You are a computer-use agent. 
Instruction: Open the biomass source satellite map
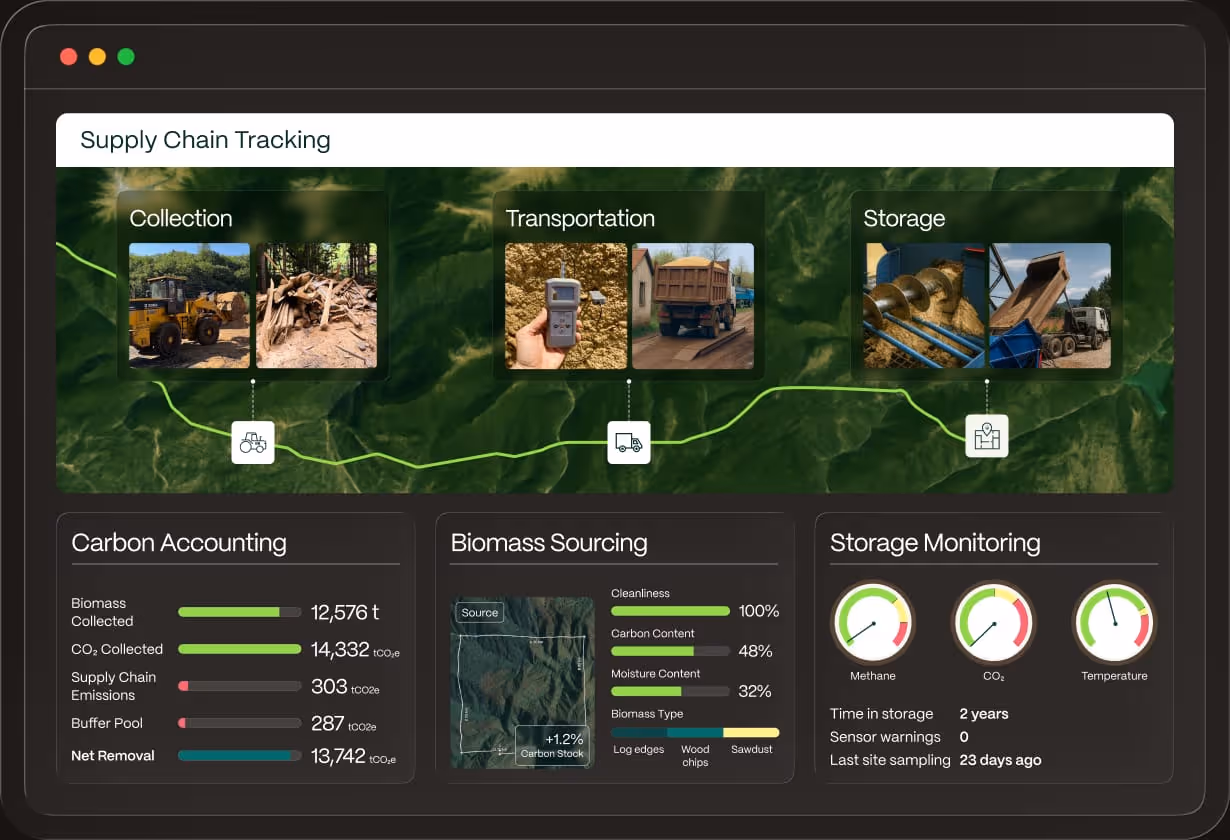pyautogui.click(x=522, y=683)
